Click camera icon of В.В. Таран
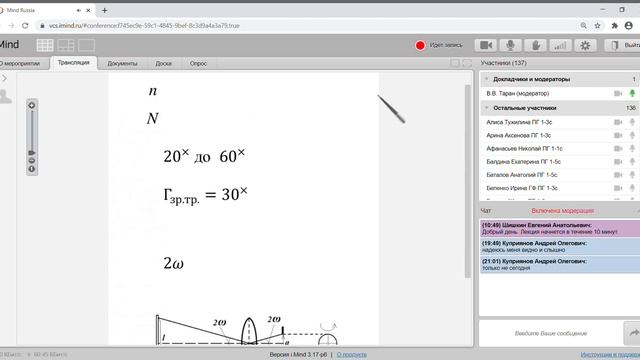Image resolution: width=640 pixels, height=360 pixels. pyautogui.click(x=618, y=93)
